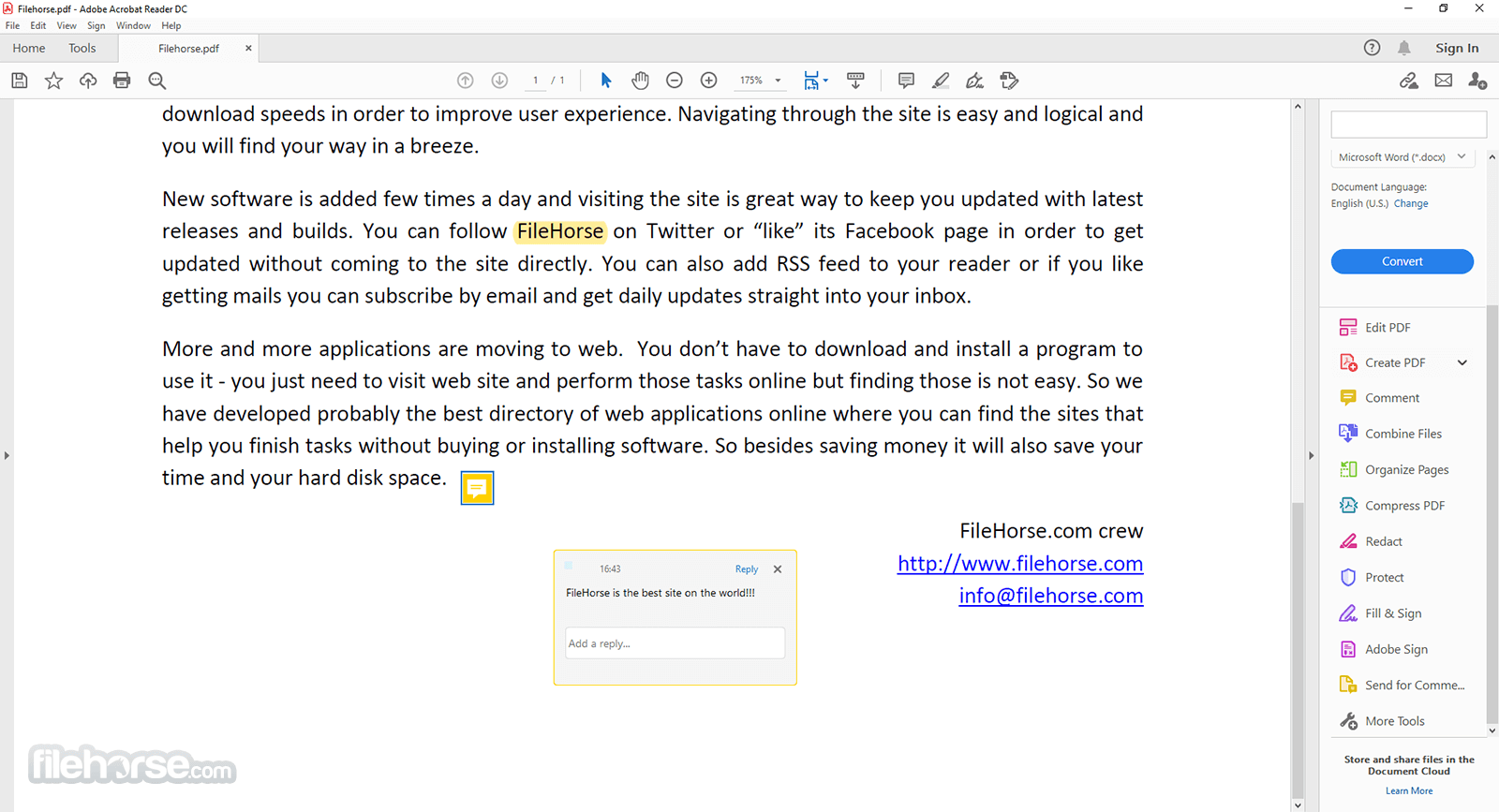
Task: Share a link icon in toolbar
Action: pyautogui.click(x=1409, y=81)
